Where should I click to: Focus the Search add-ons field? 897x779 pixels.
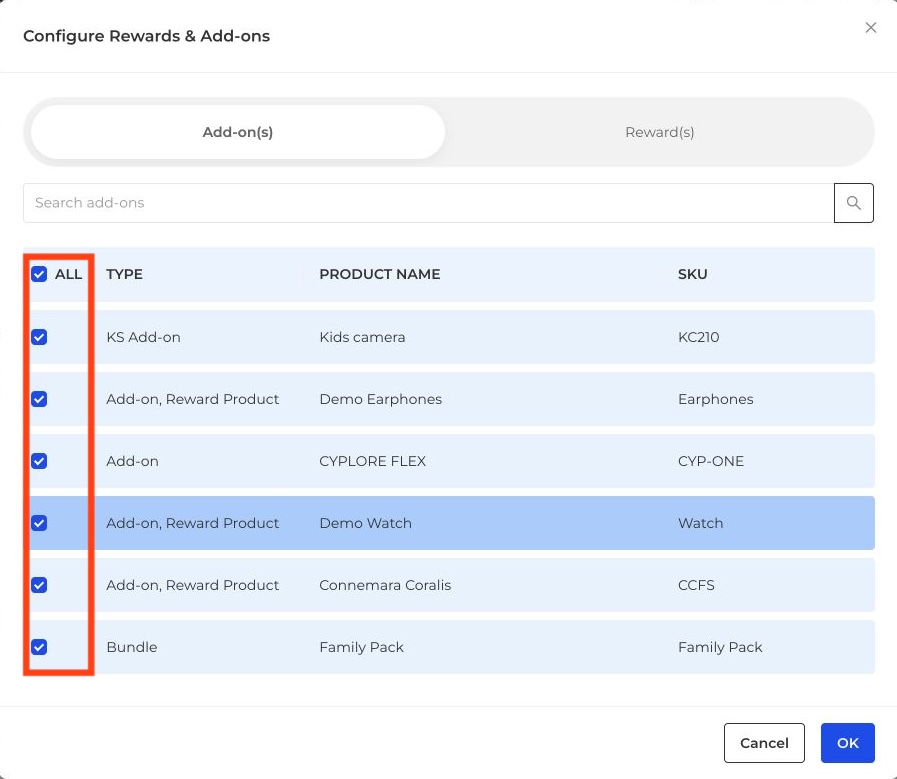(x=428, y=203)
